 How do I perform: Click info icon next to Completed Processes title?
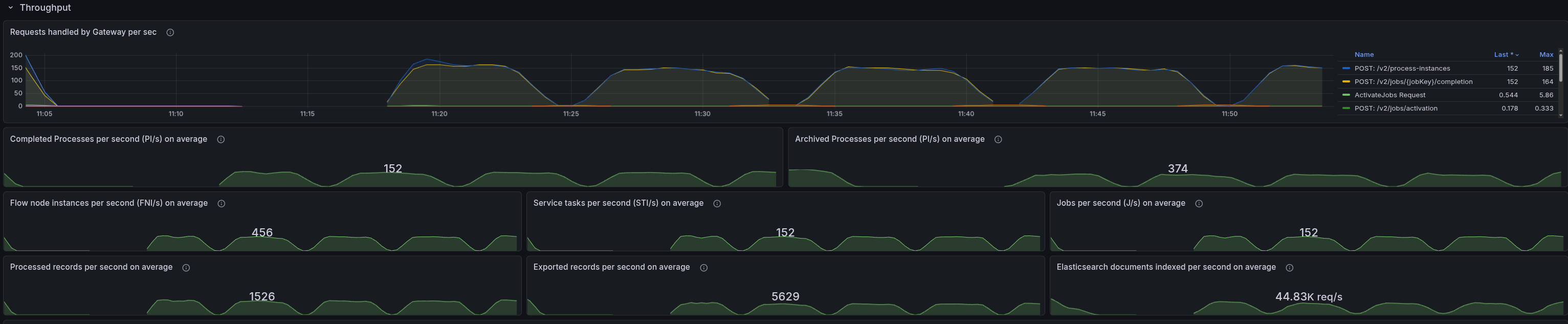(221, 139)
